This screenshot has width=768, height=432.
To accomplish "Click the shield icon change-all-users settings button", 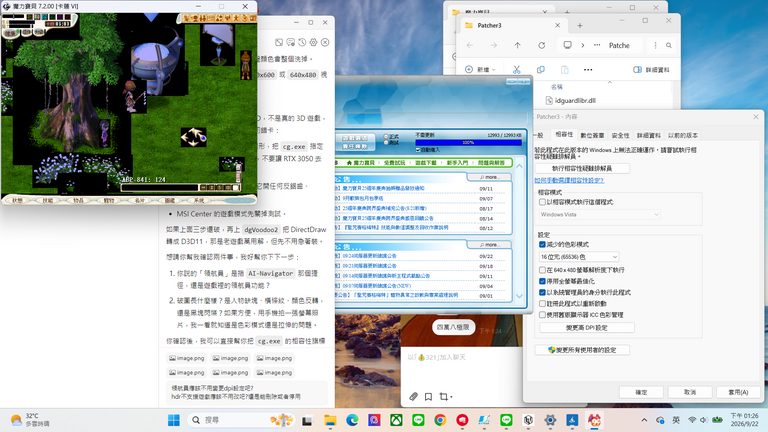I will click(582, 350).
